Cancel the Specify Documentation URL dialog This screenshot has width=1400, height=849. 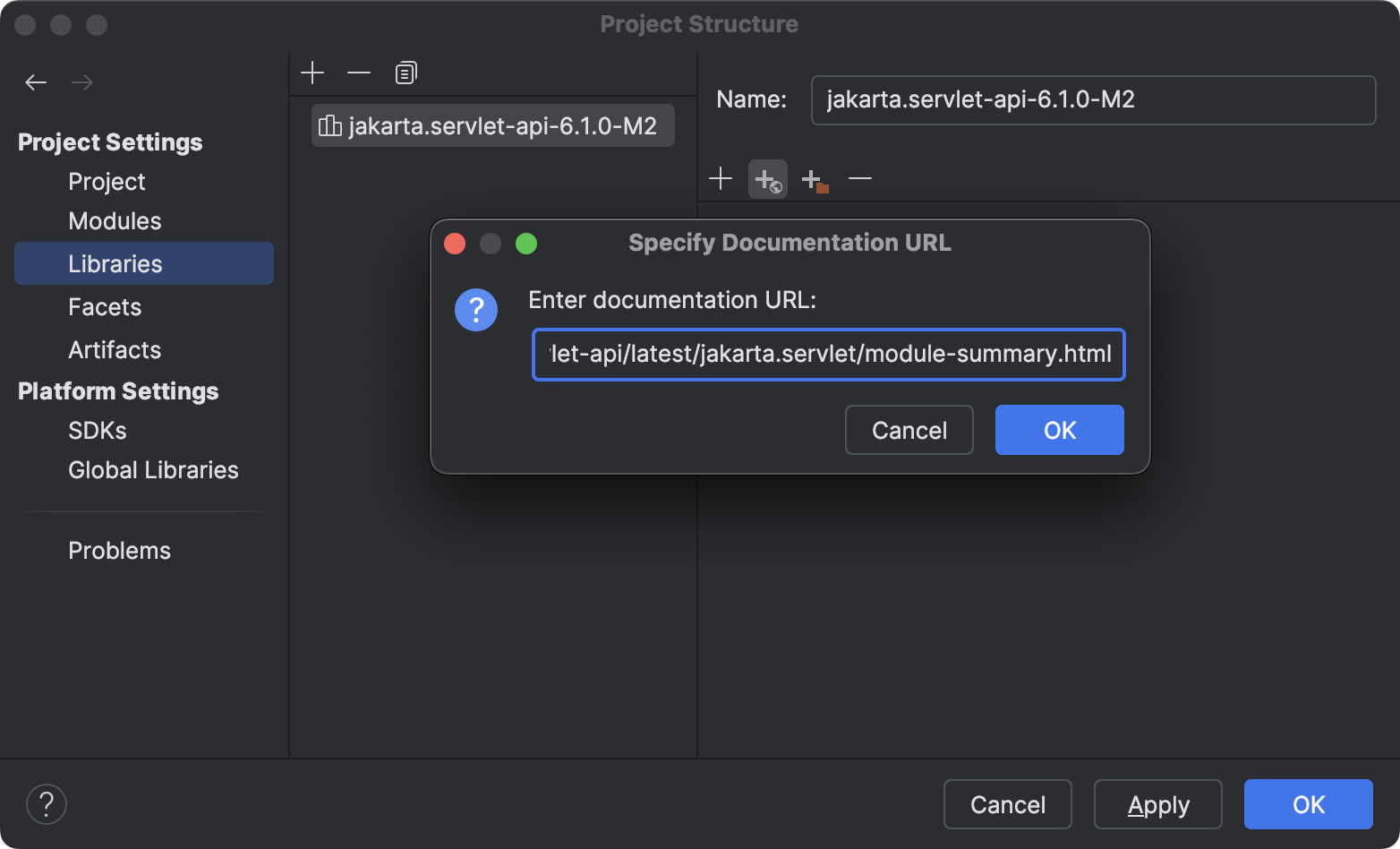click(909, 430)
